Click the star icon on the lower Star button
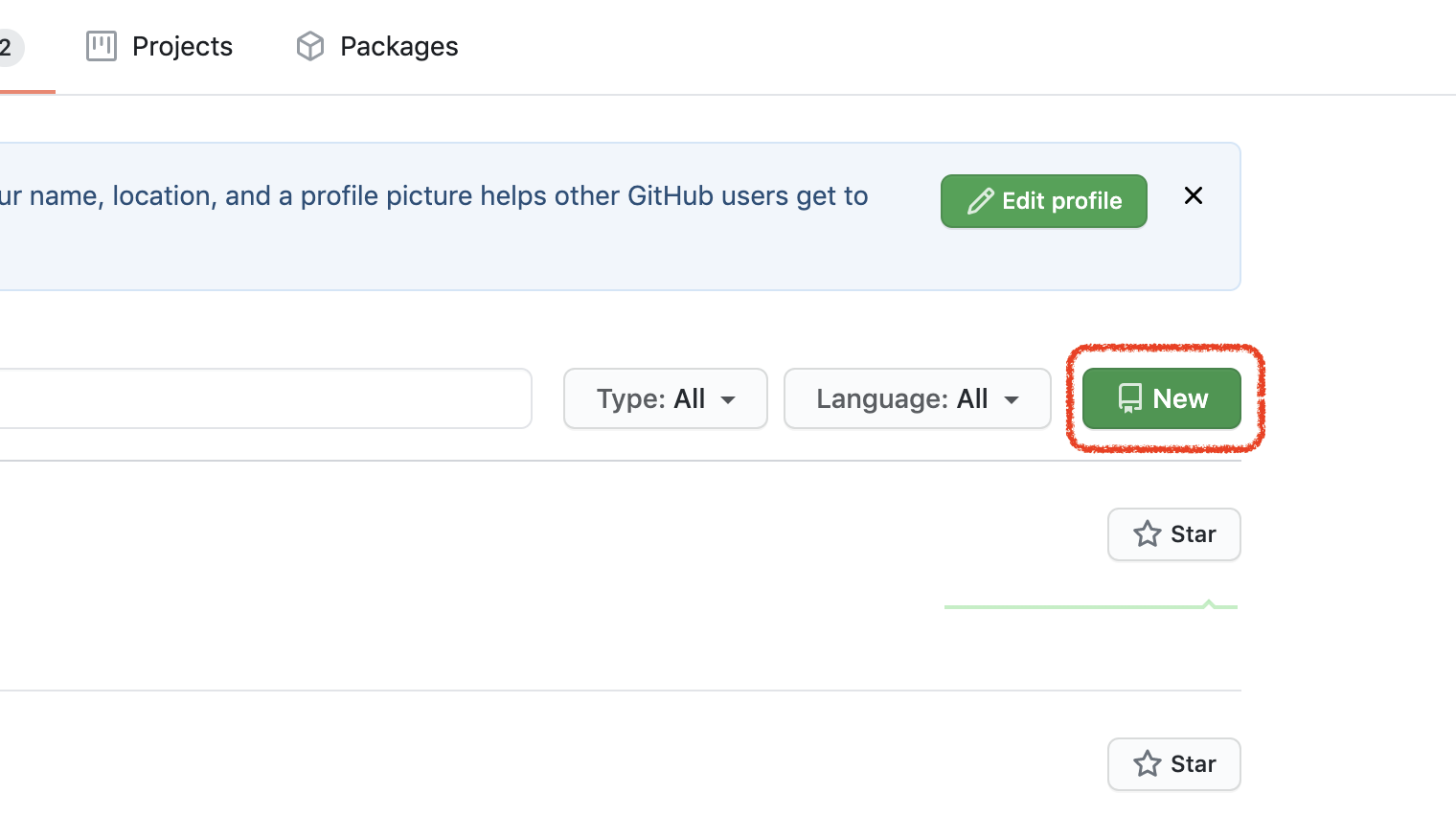Image resolution: width=1456 pixels, height=816 pixels. [1148, 764]
